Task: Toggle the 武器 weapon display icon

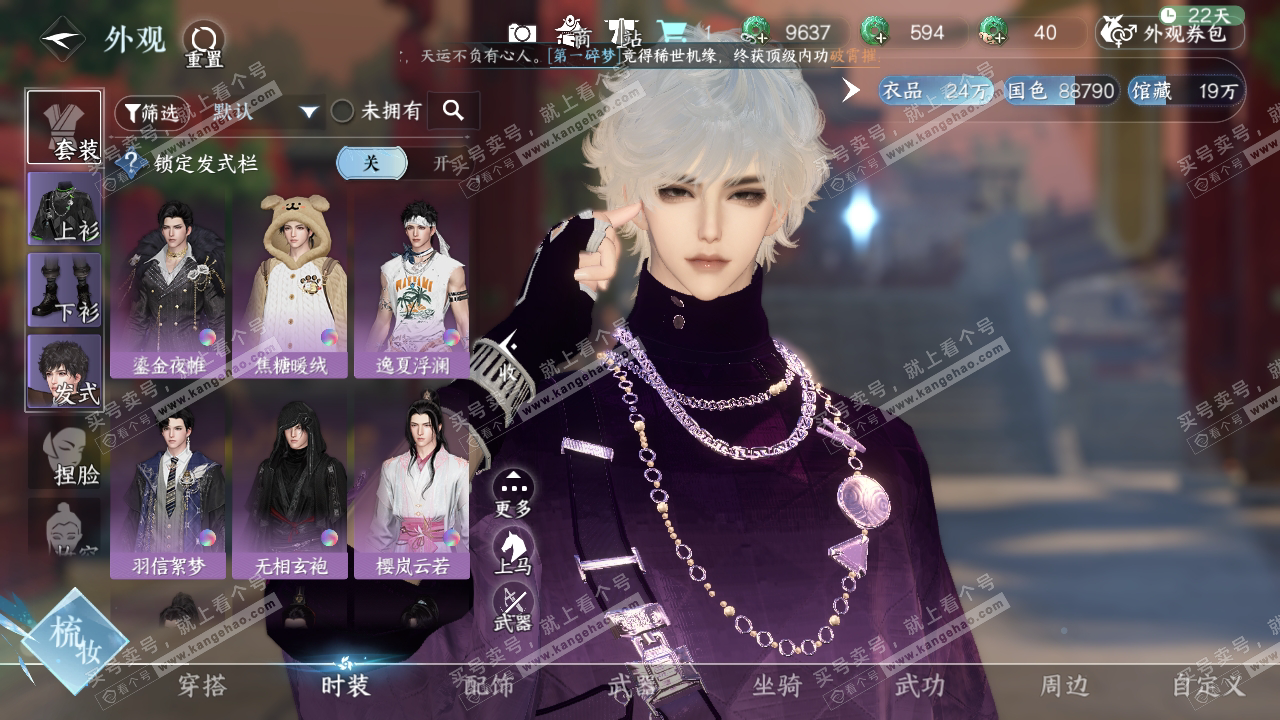Action: pyautogui.click(x=513, y=606)
